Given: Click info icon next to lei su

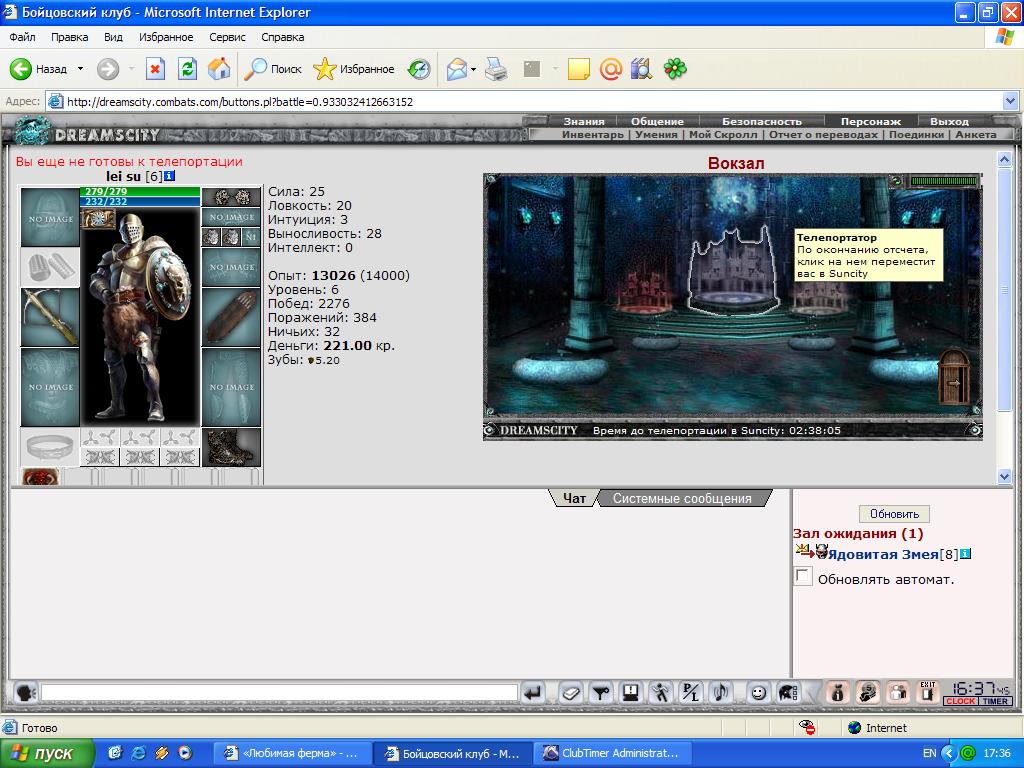Looking at the screenshot, I should click(x=169, y=176).
